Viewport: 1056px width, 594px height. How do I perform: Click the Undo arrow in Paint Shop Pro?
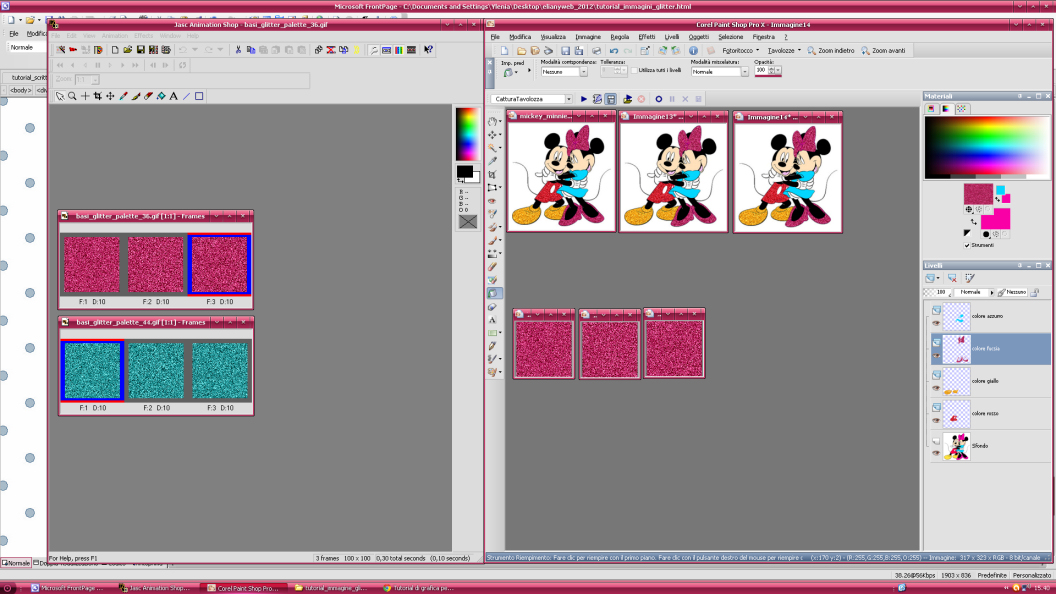click(614, 51)
